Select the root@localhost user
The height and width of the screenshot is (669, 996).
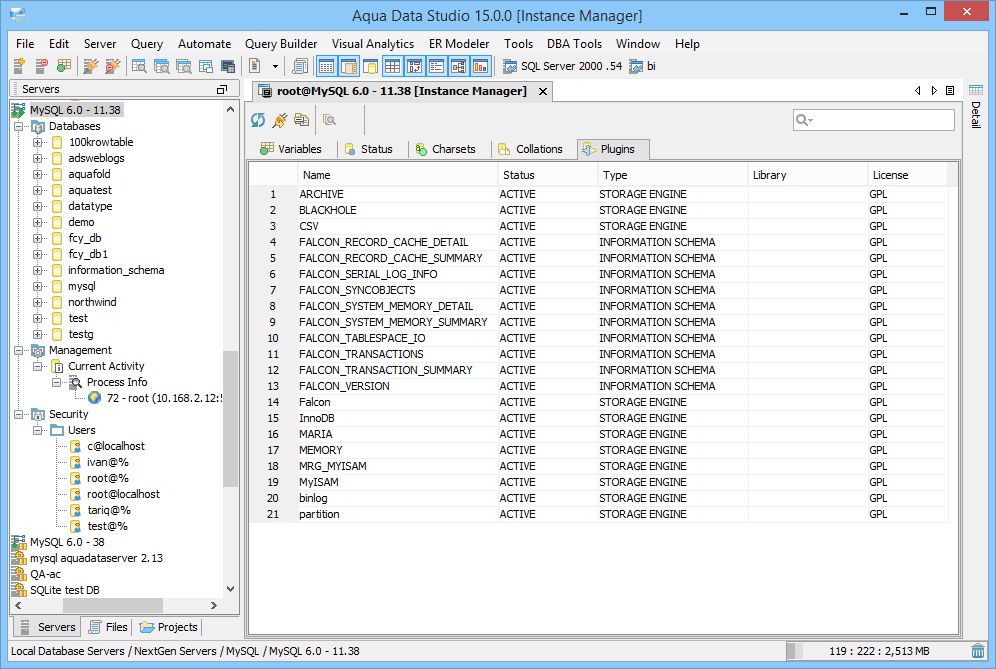point(123,494)
